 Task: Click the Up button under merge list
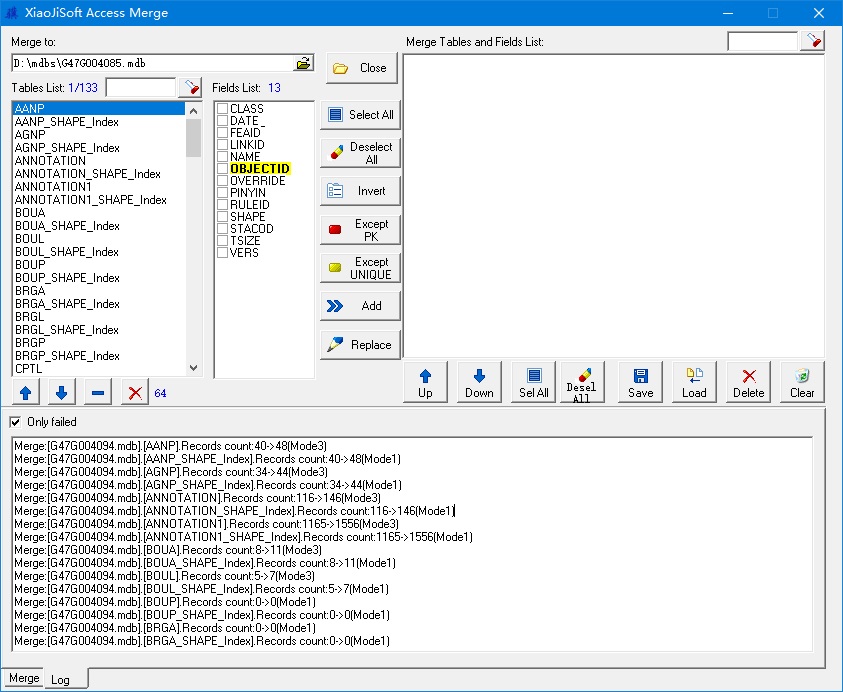coord(425,382)
